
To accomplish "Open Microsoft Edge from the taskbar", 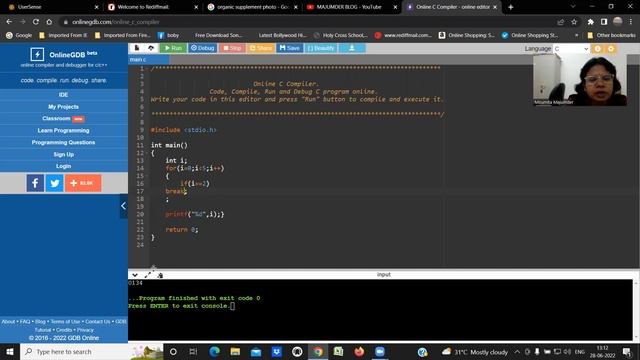I will coord(214,351).
